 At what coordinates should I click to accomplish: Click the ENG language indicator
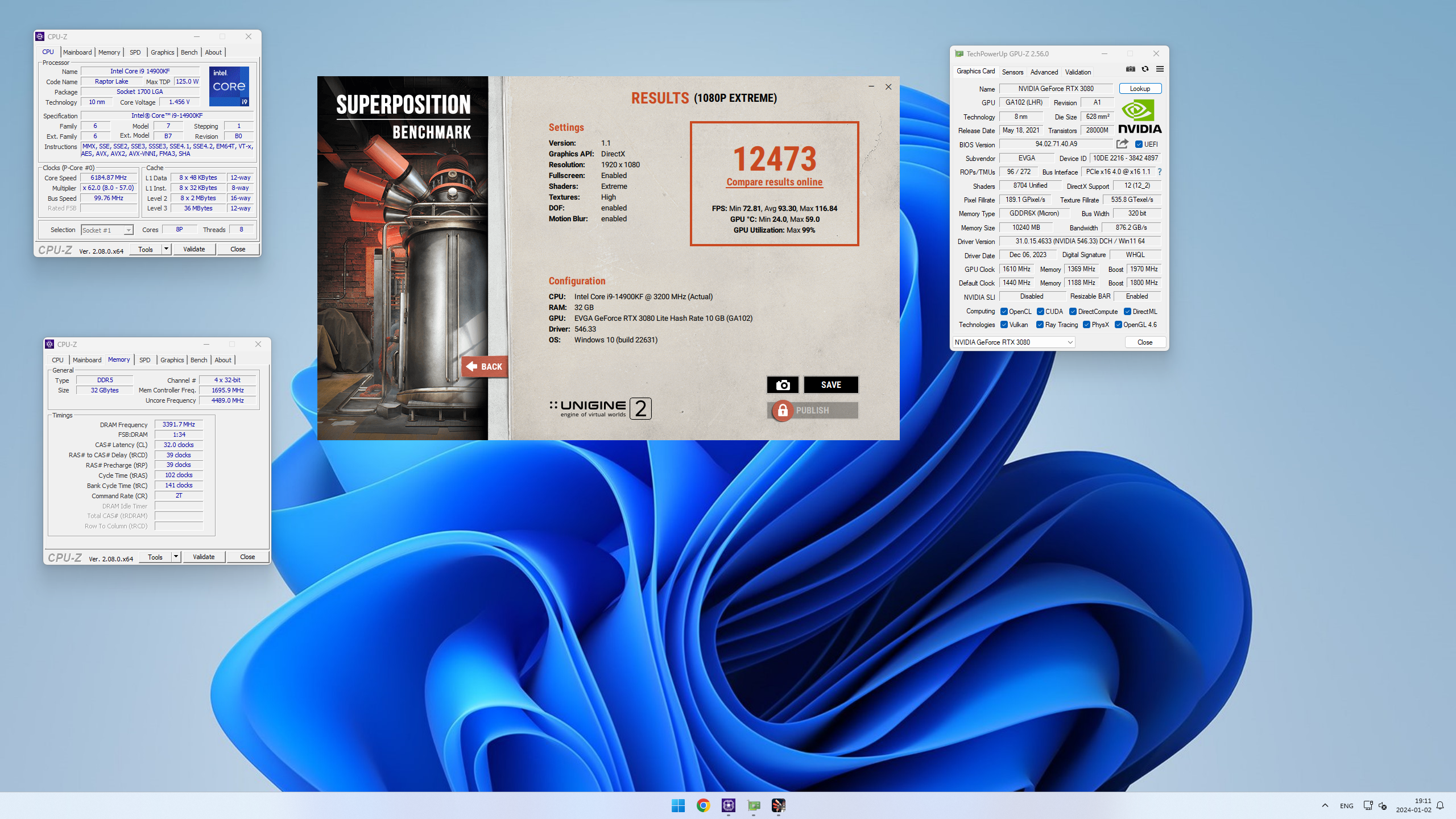[x=1346, y=805]
